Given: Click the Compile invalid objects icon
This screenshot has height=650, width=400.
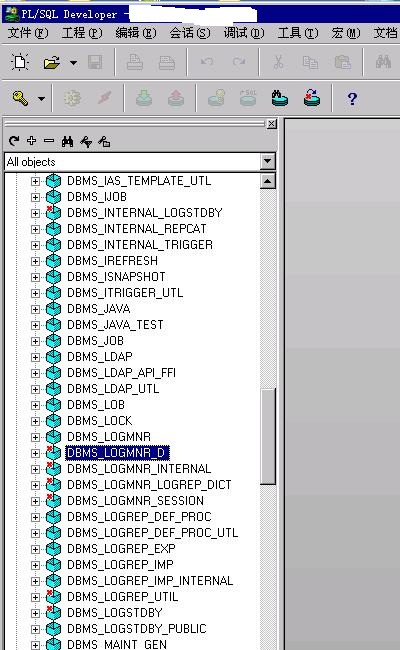Looking at the screenshot, I should point(312,98).
